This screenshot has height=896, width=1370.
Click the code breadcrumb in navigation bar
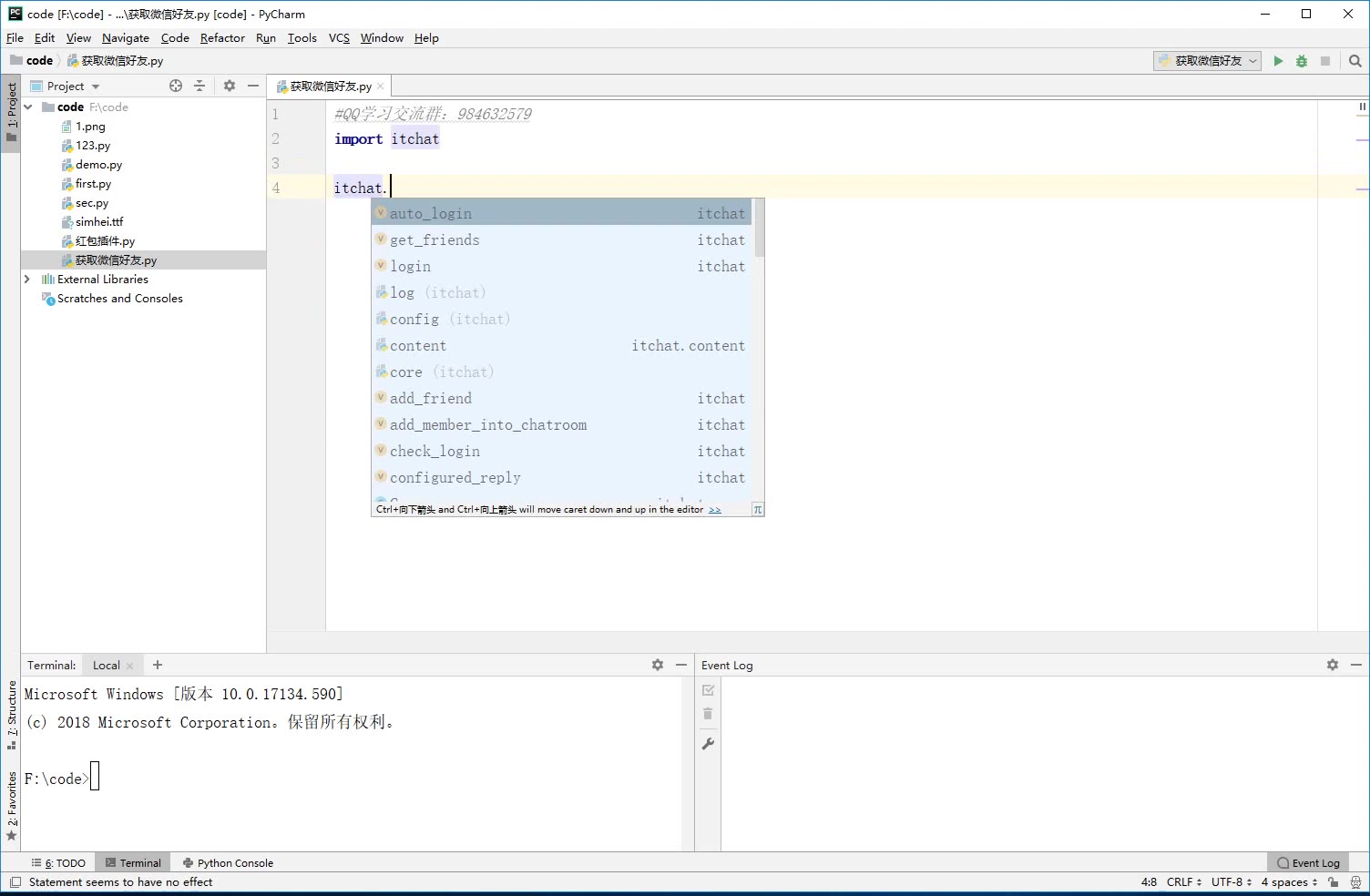32,61
